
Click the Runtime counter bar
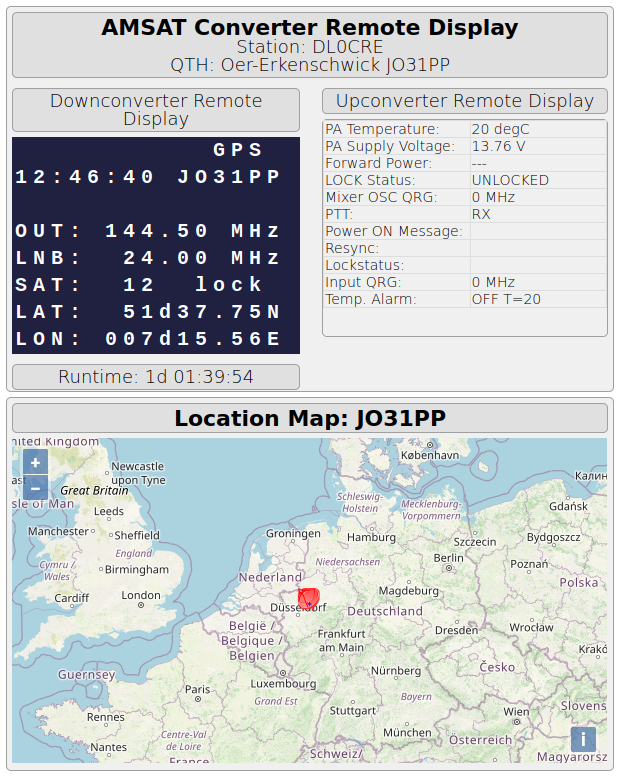point(156,377)
